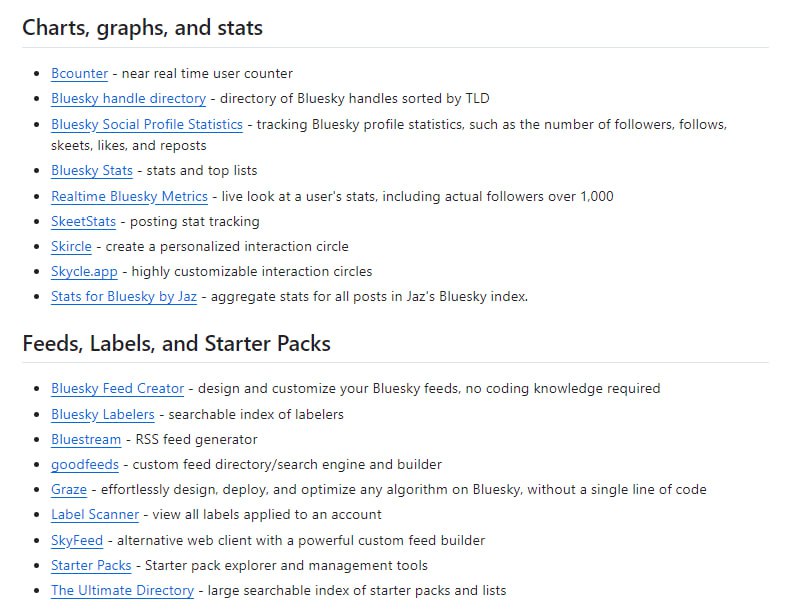The width and height of the screenshot is (793, 616).
Task: Visit the Bluestream RSS generator link
Action: pos(86,439)
